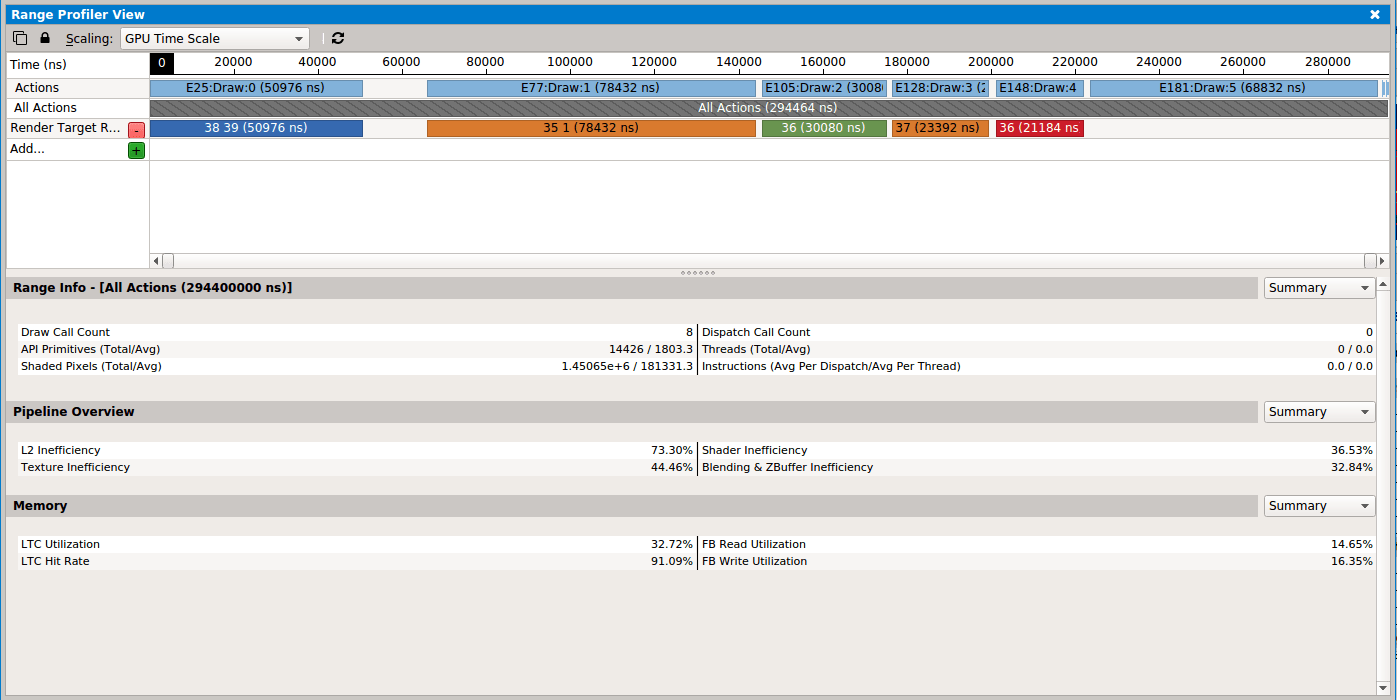Select the orange 35 1 render target bar

pos(590,128)
